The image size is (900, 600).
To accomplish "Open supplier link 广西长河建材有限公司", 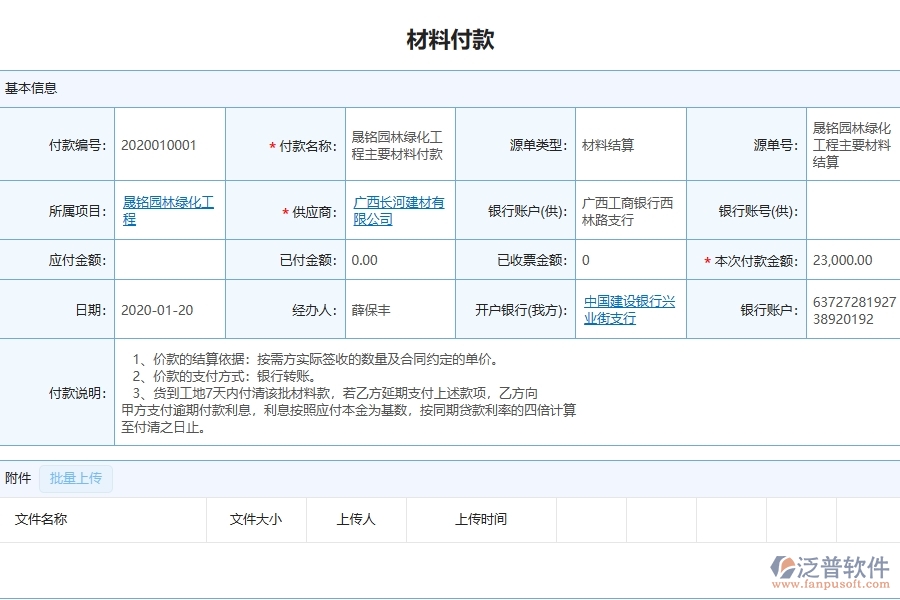I will pos(396,210).
